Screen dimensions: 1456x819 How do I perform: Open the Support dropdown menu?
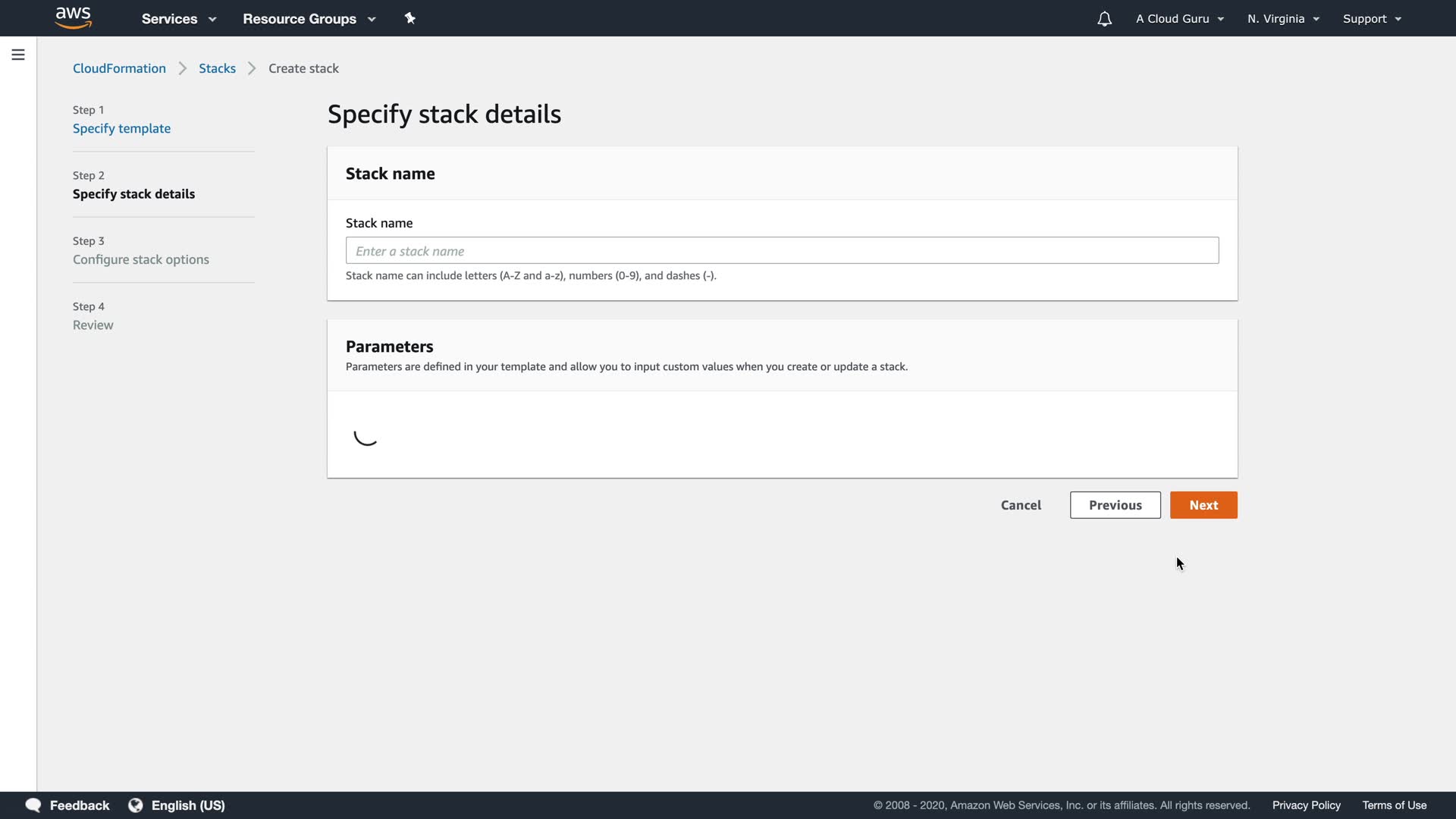coord(1371,19)
